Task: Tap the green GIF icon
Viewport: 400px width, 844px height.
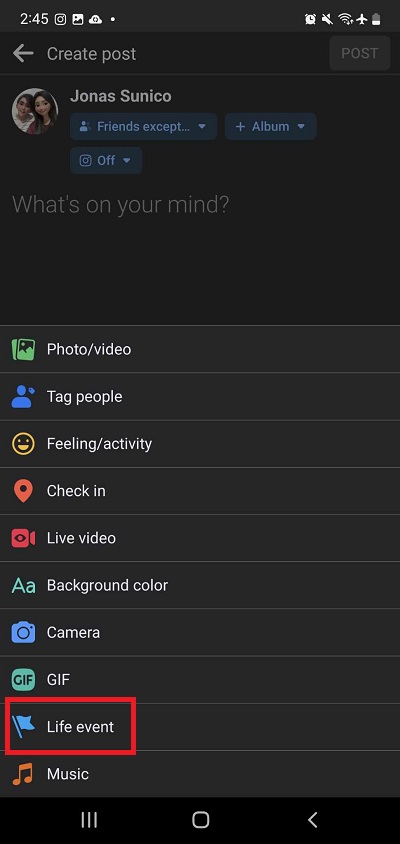Action: tap(23, 679)
